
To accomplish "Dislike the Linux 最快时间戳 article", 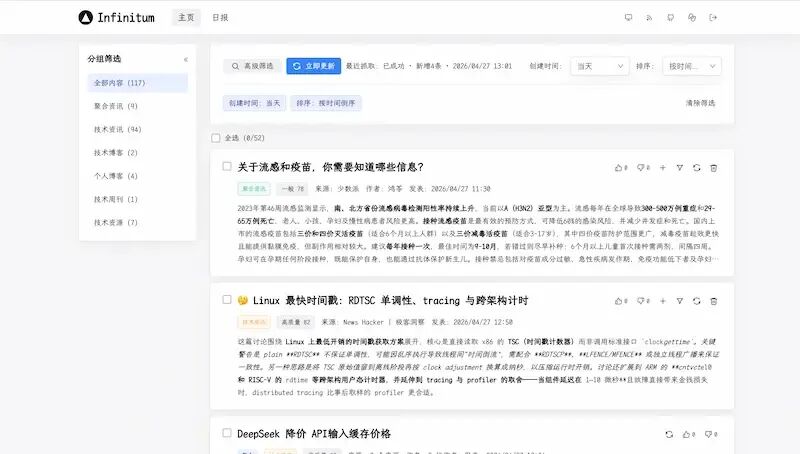I will (643, 301).
